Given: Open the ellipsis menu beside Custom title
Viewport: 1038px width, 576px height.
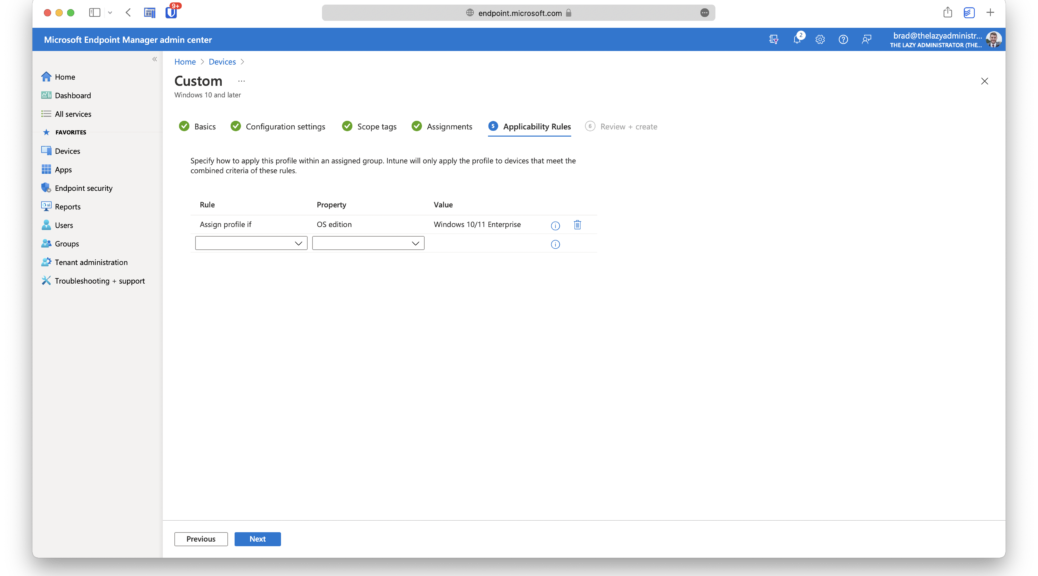Looking at the screenshot, I should [x=242, y=81].
